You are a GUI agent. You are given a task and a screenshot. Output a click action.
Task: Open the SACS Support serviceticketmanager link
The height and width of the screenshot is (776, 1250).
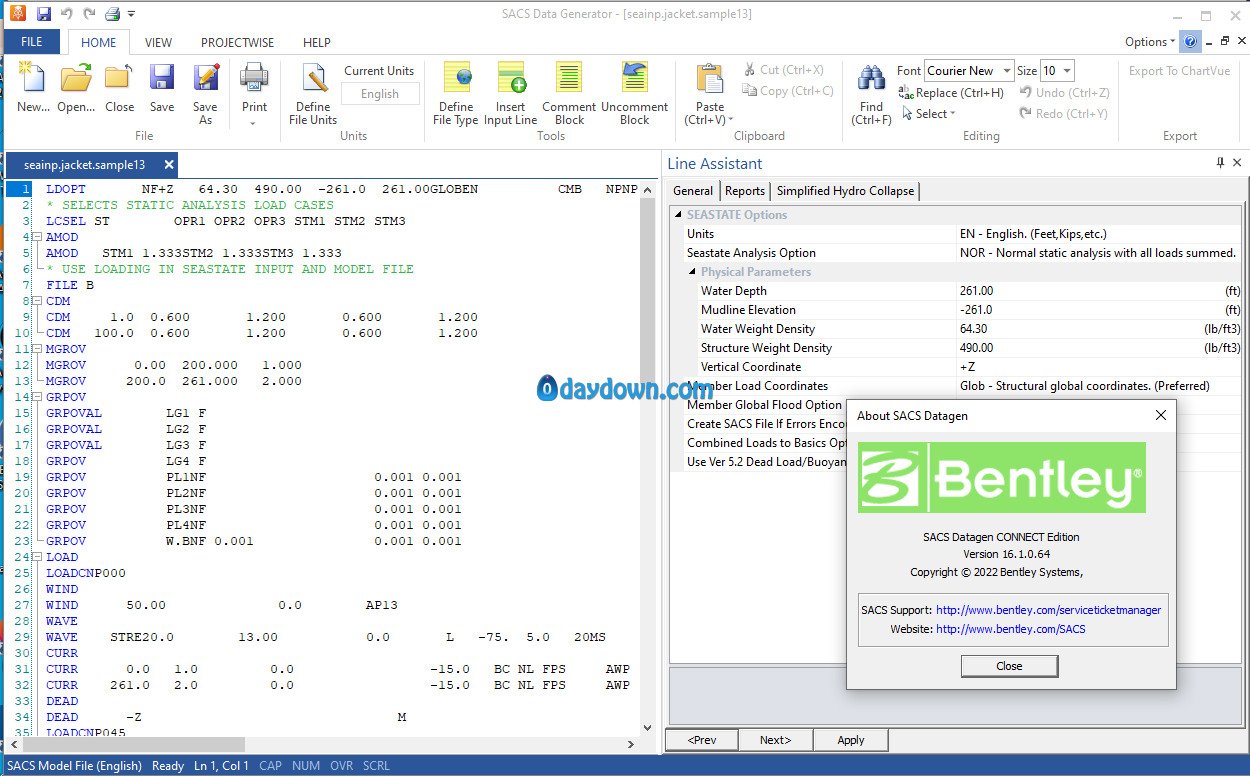click(1048, 610)
